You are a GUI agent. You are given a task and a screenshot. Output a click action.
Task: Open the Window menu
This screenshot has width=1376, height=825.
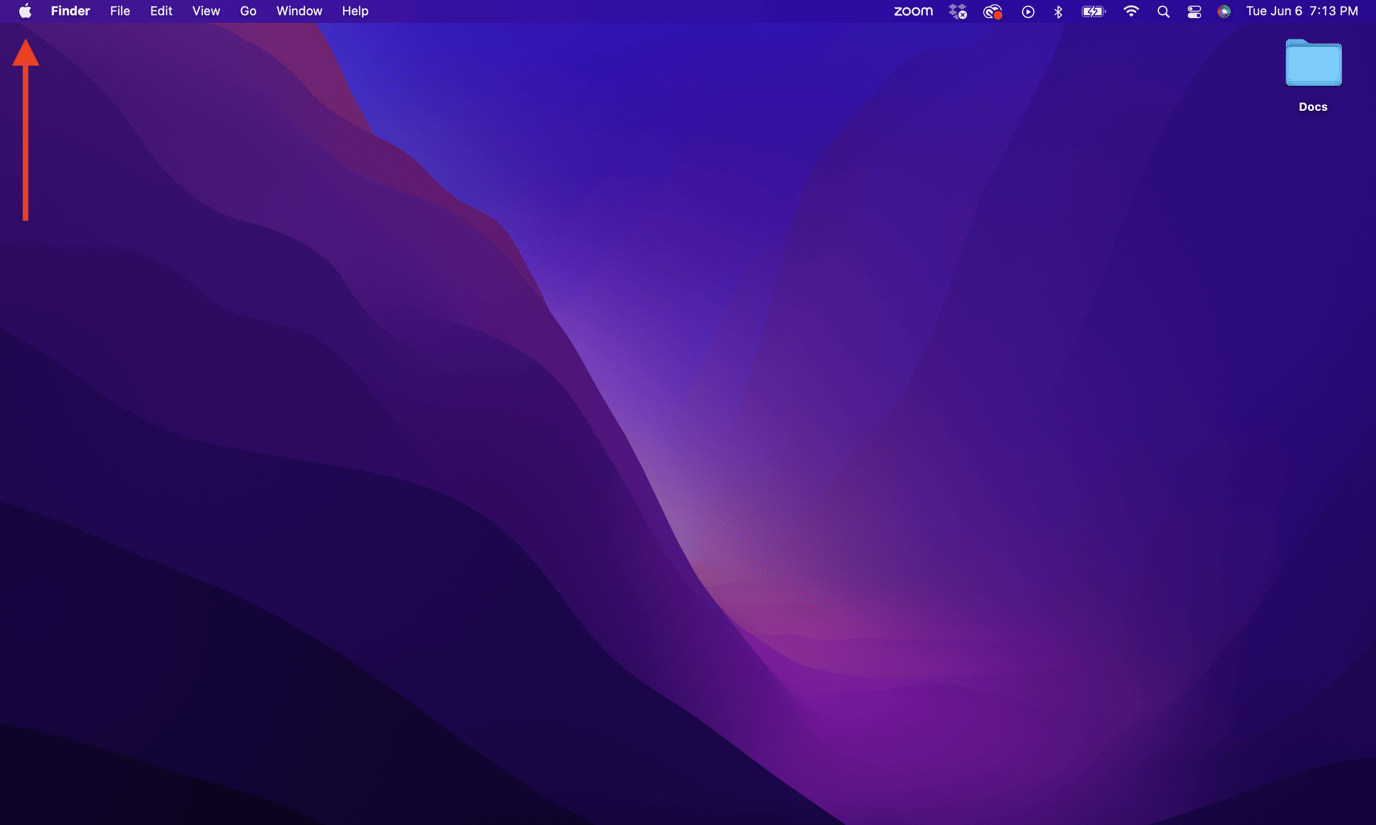(298, 11)
